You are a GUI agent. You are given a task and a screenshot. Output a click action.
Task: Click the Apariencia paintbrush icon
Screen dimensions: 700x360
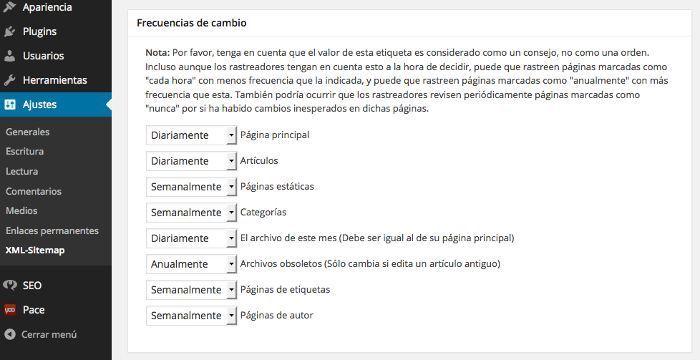click(x=9, y=6)
